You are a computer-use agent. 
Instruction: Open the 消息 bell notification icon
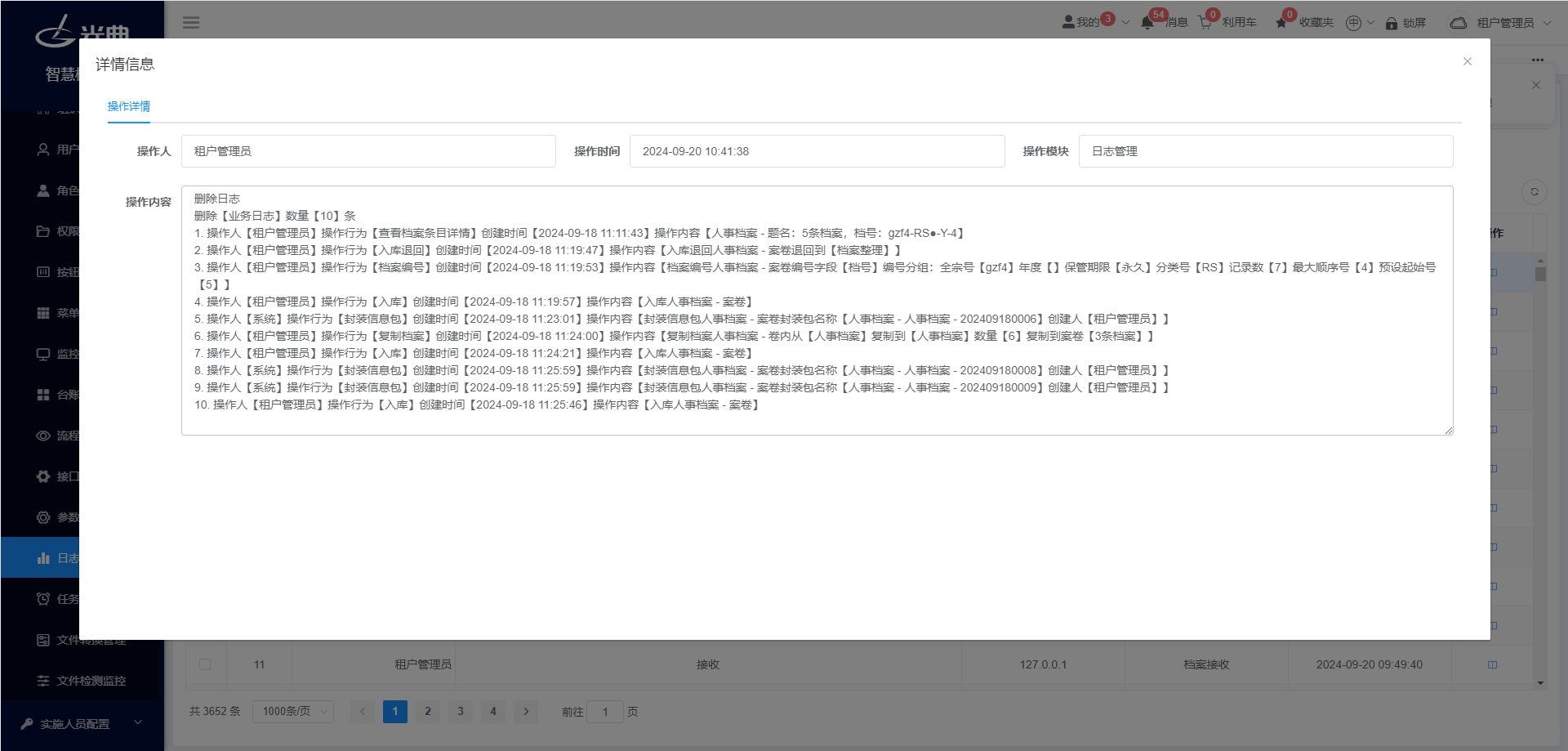[1147, 22]
